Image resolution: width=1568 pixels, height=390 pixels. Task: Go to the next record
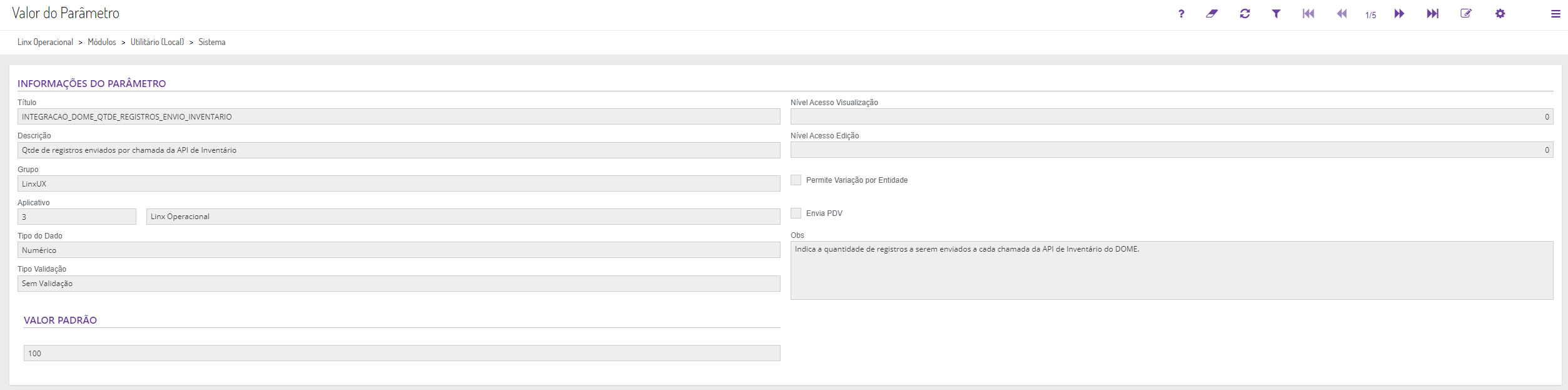pyautogui.click(x=1399, y=14)
